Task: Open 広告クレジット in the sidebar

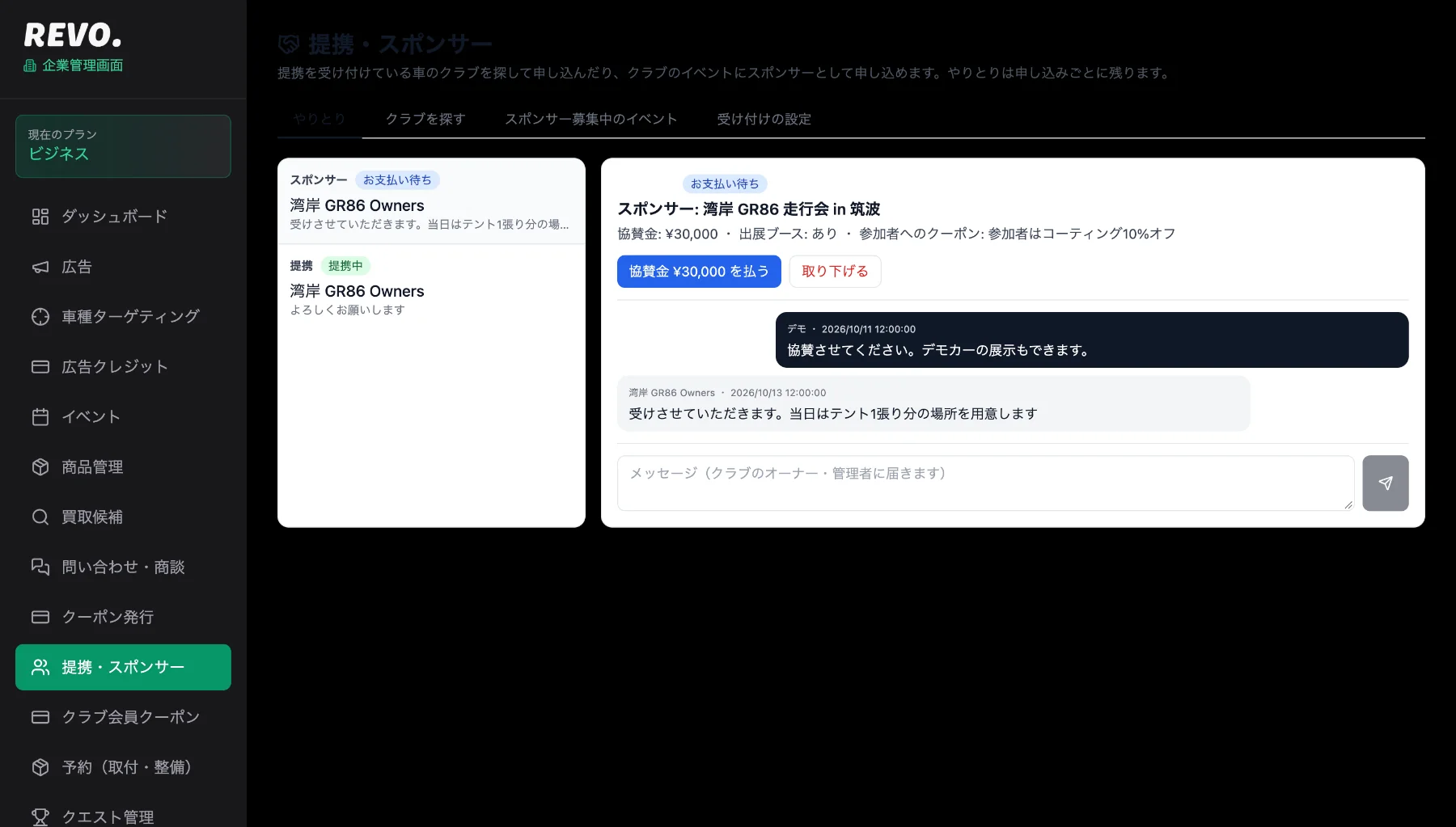Action: point(123,367)
